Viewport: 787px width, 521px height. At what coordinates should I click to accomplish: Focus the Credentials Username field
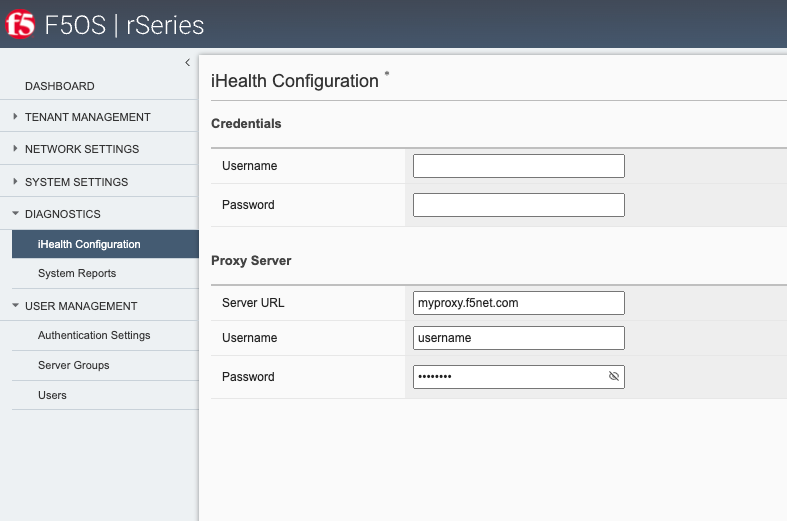click(518, 166)
